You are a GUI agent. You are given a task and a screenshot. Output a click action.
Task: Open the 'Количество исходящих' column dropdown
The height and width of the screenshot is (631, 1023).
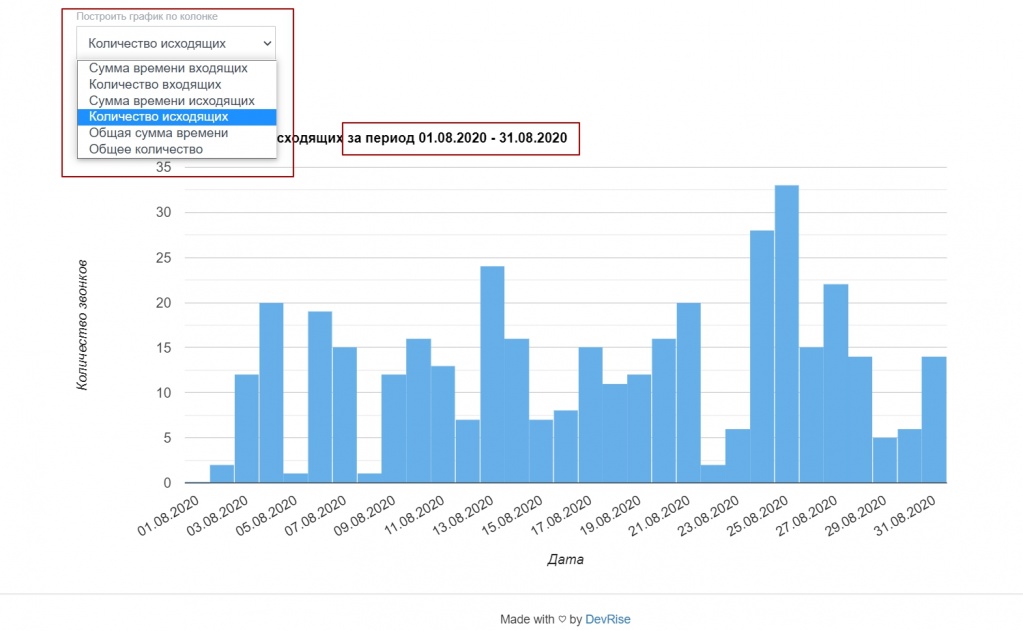coord(176,43)
